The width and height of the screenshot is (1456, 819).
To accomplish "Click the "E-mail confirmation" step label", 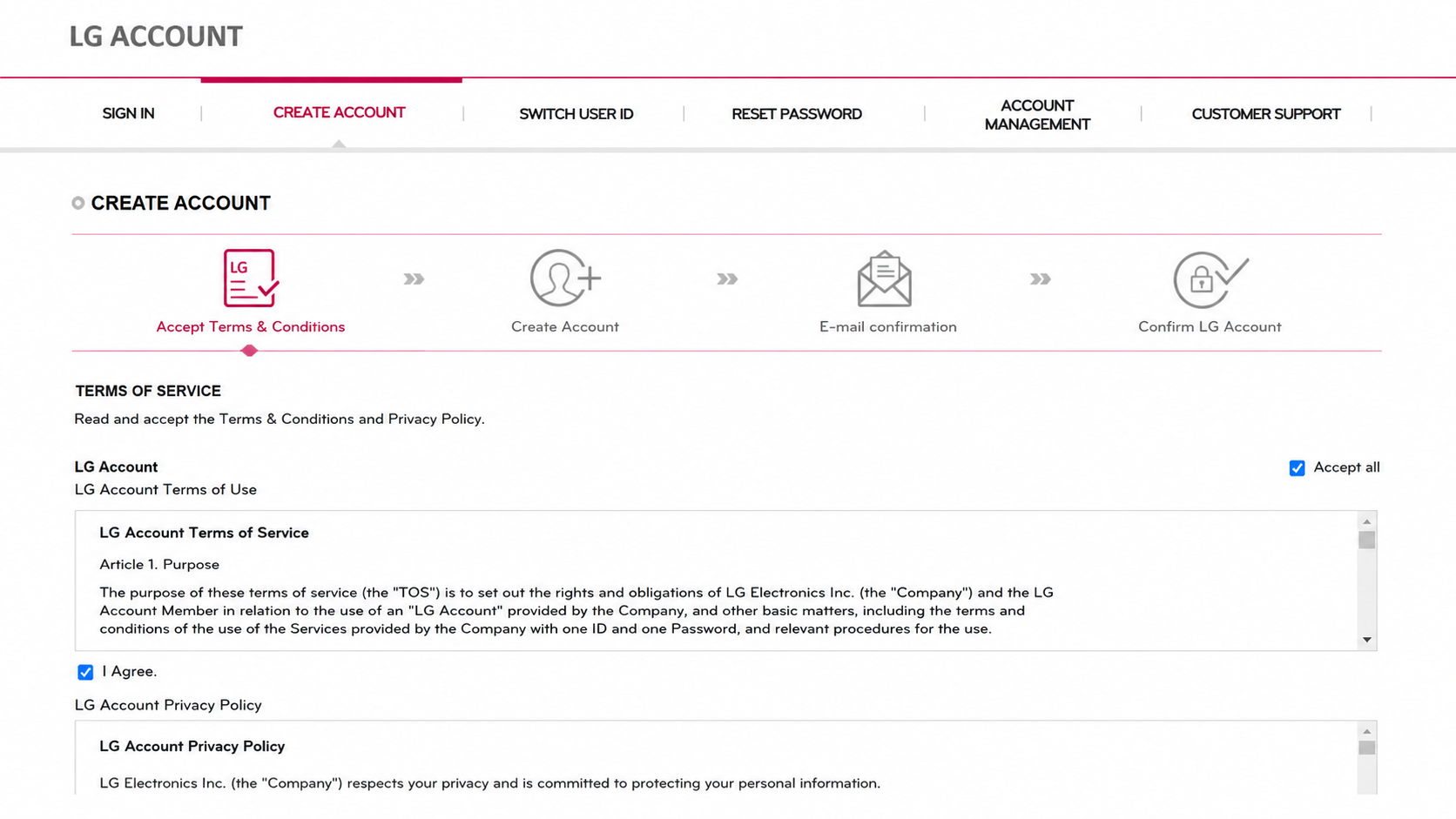I will pos(888,327).
